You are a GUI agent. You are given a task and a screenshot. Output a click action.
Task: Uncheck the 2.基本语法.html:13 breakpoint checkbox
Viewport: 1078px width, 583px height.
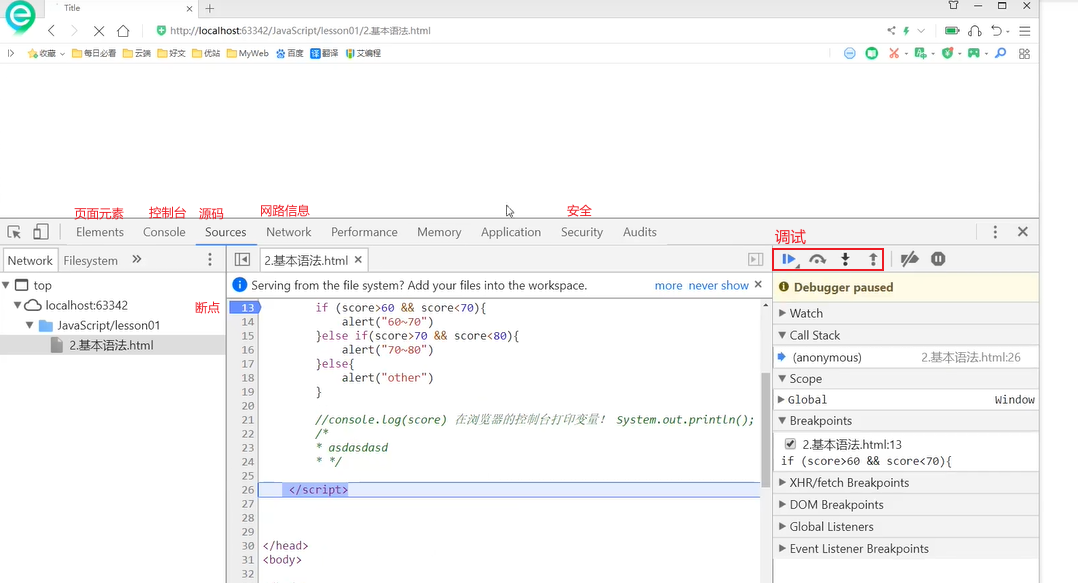pyautogui.click(x=790, y=444)
